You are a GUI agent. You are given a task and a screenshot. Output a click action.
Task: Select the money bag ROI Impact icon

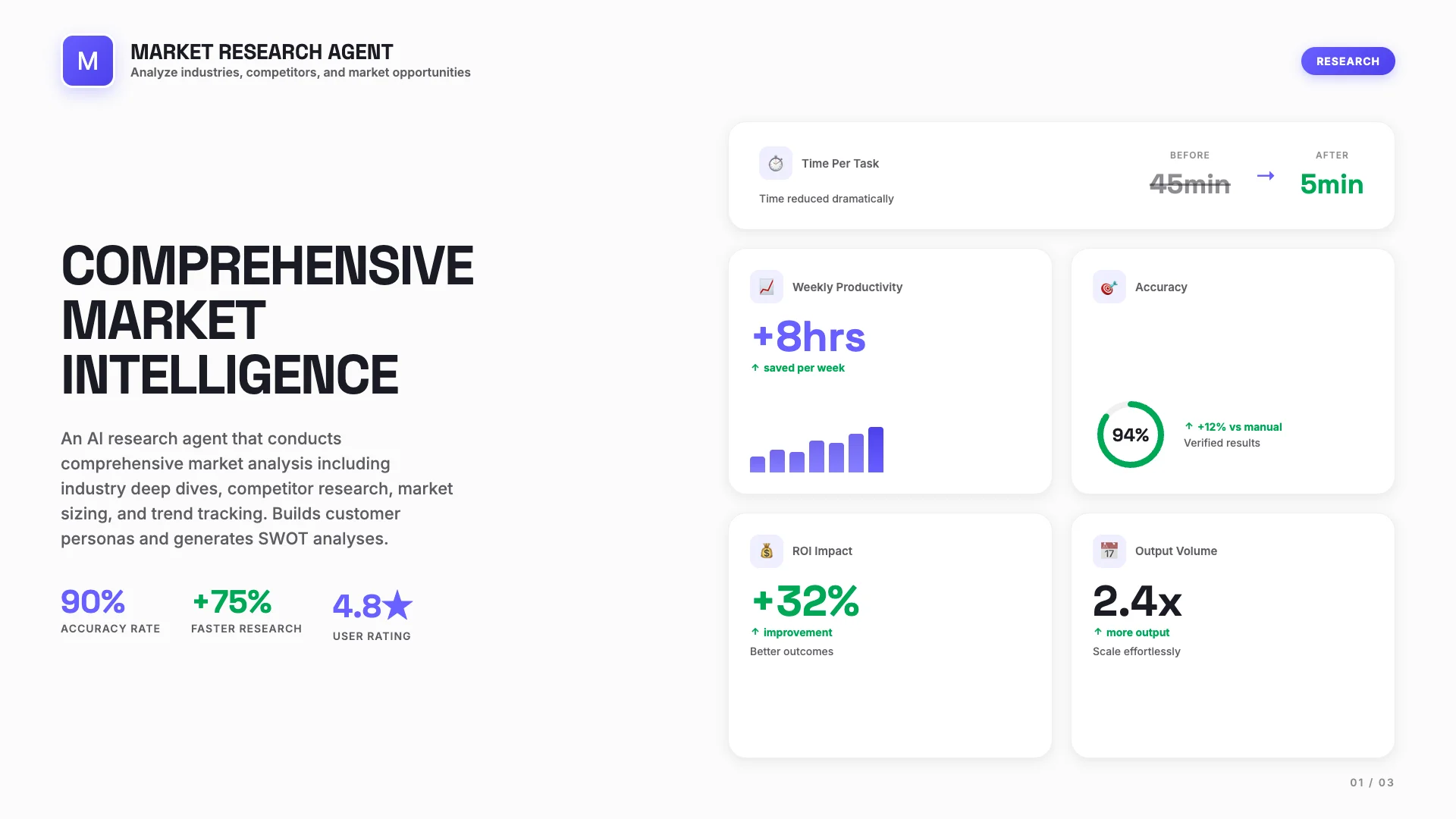(x=767, y=551)
